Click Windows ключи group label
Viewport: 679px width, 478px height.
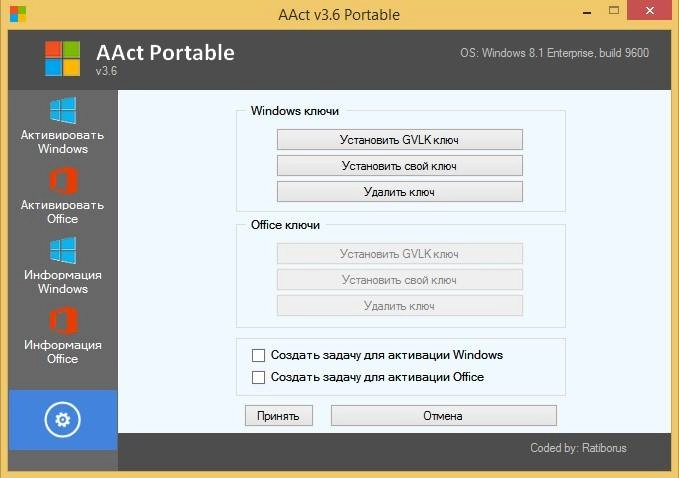click(x=294, y=111)
